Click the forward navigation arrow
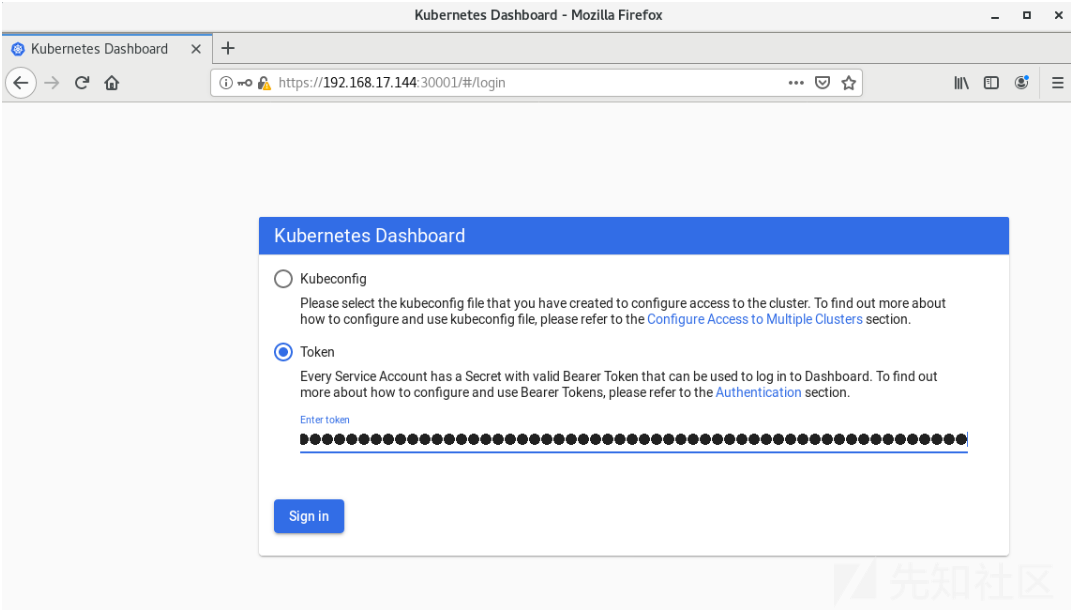Screen dimensions: 1073x612 [x=52, y=83]
